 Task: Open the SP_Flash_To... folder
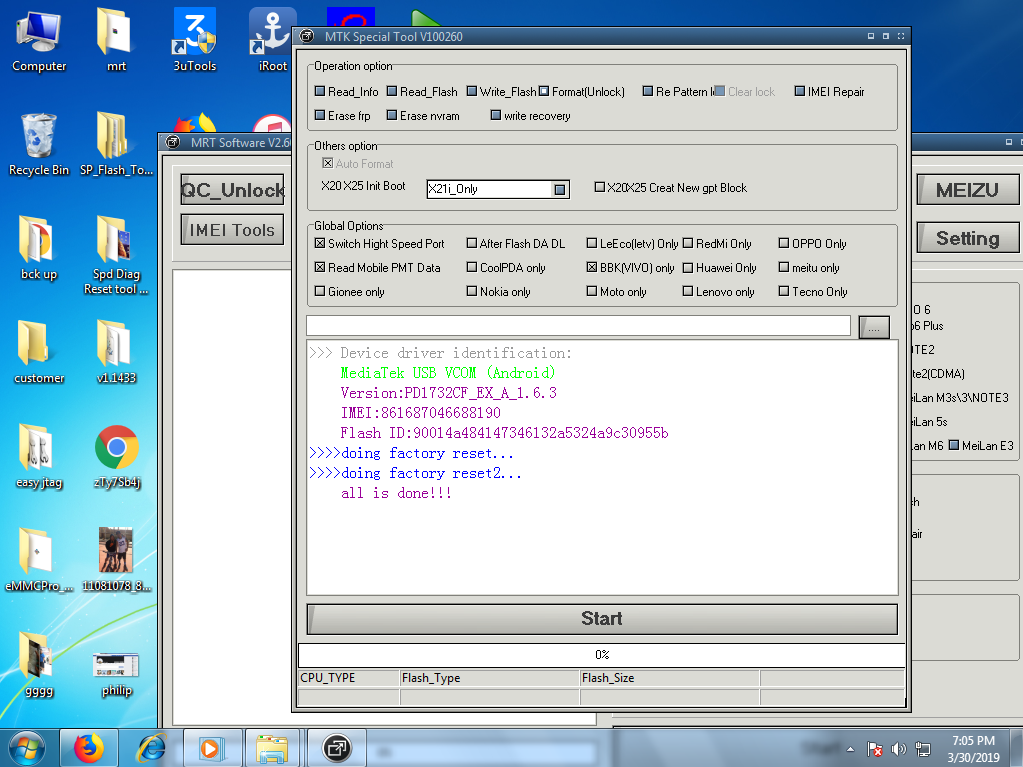[116, 145]
